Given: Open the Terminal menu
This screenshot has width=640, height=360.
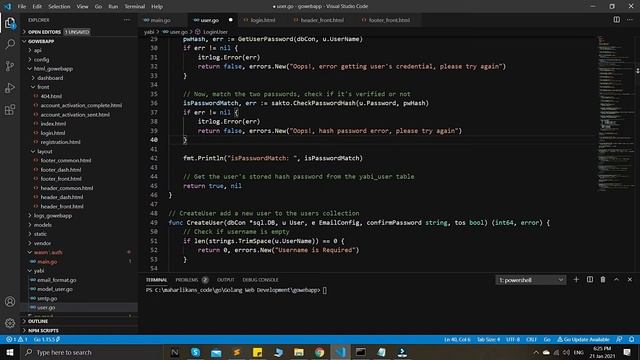Looking at the screenshot, I should [135, 6].
